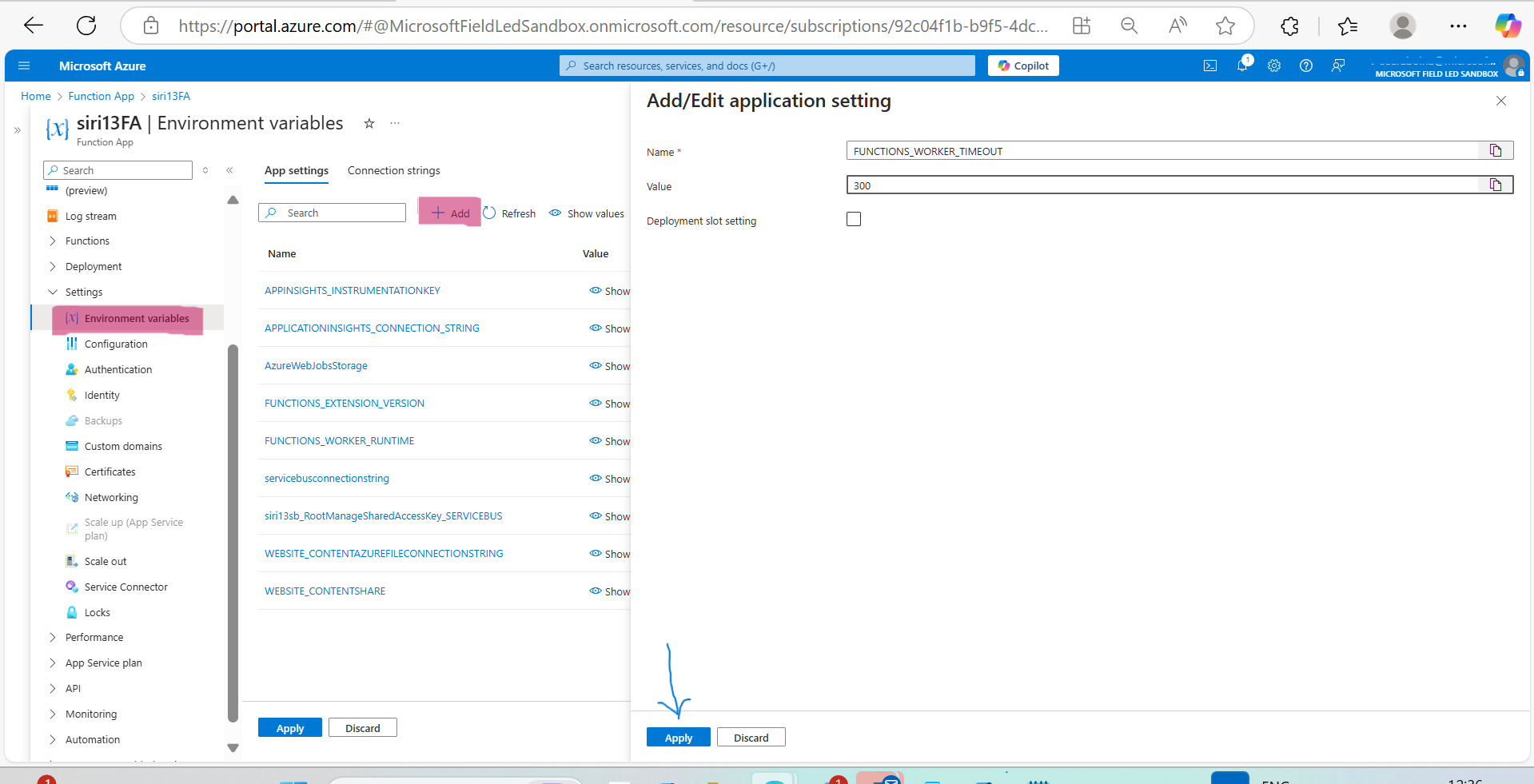Open the browser zoom magnifier icon
1534x784 pixels.
1129,26
